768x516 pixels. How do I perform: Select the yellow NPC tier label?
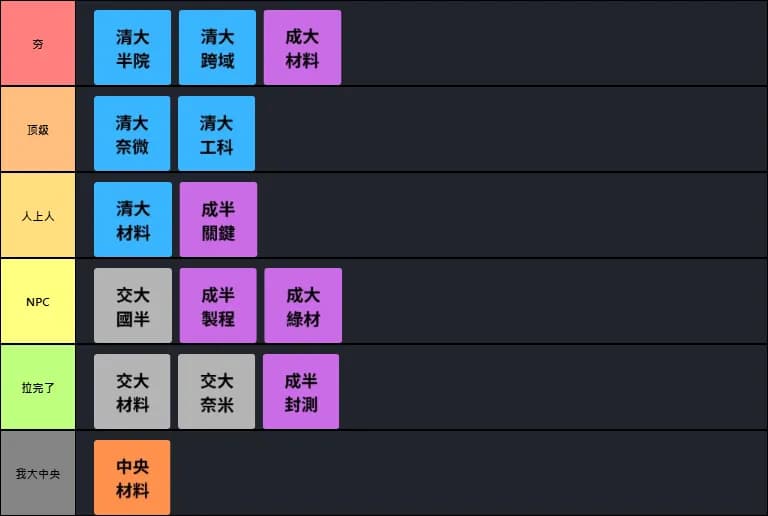click(38, 302)
